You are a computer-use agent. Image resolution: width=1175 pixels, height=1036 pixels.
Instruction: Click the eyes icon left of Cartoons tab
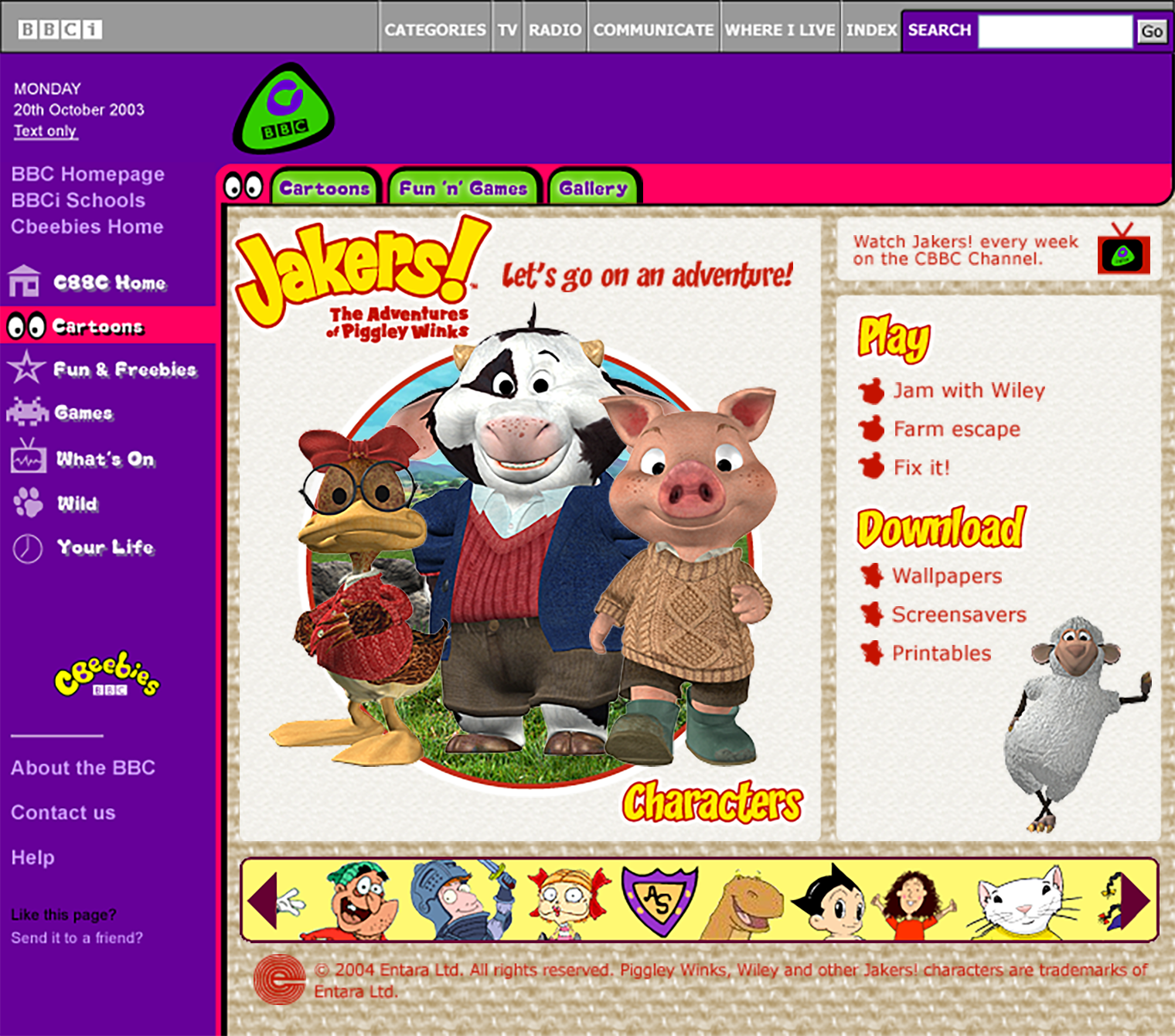click(x=243, y=186)
